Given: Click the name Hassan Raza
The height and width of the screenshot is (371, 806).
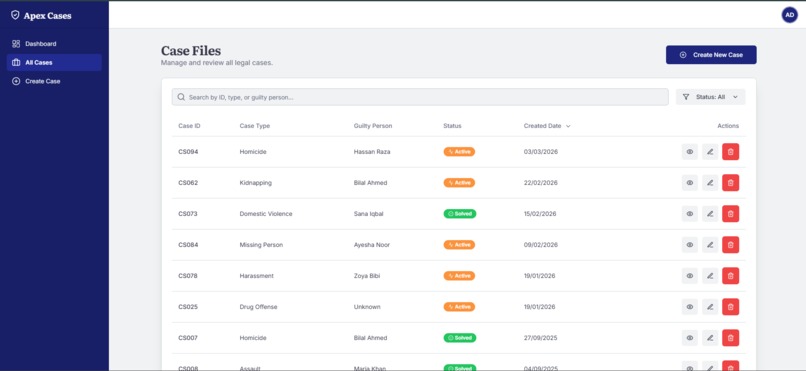Looking at the screenshot, I should (372, 152).
